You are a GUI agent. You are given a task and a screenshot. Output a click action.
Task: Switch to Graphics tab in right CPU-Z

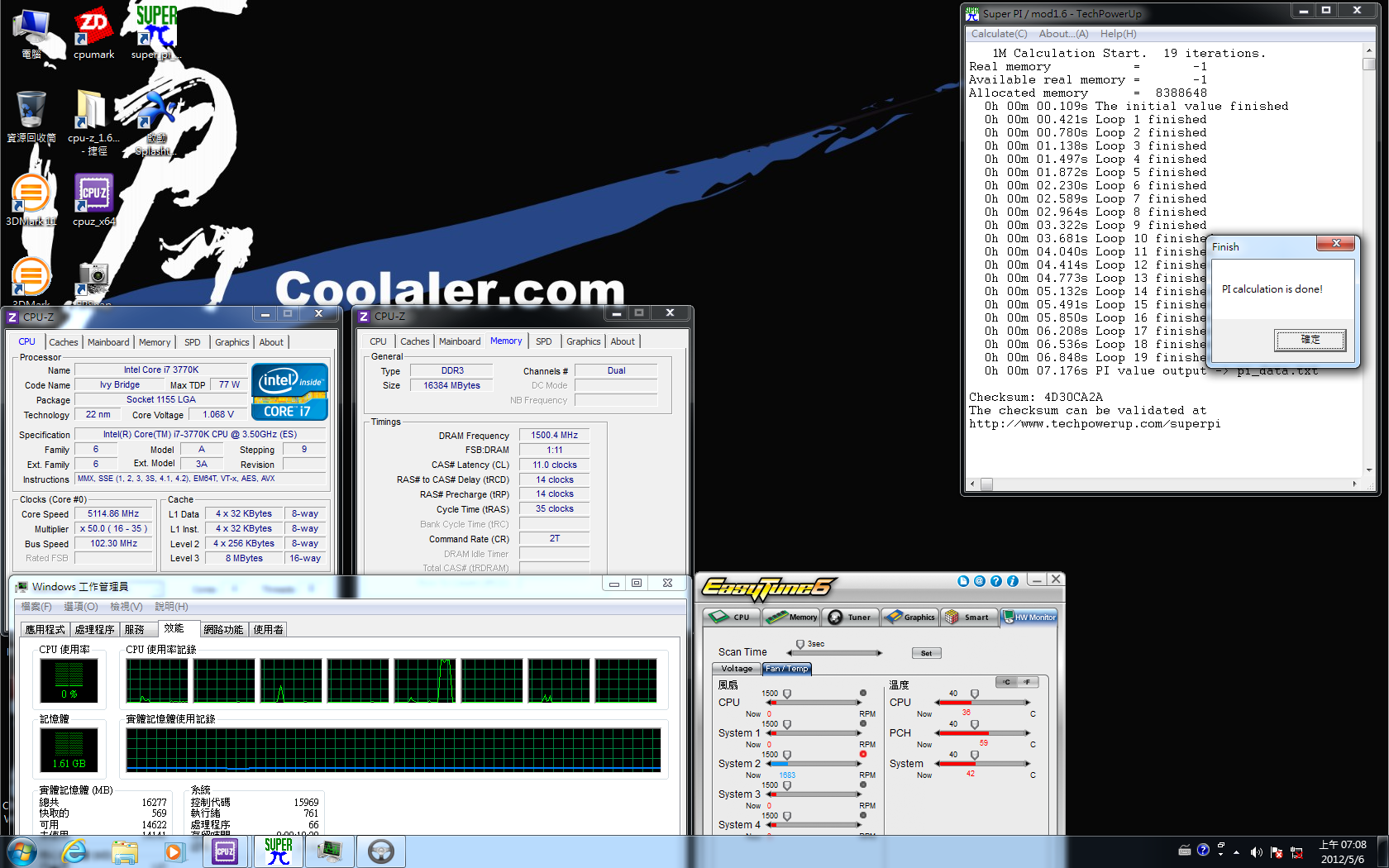point(584,341)
